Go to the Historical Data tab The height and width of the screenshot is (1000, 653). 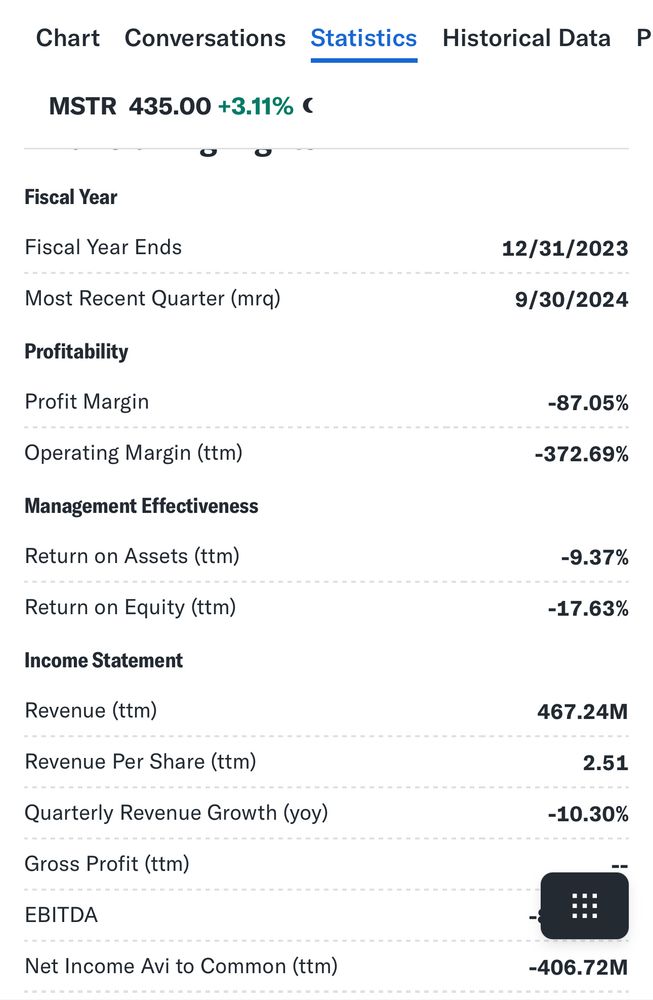coord(526,38)
